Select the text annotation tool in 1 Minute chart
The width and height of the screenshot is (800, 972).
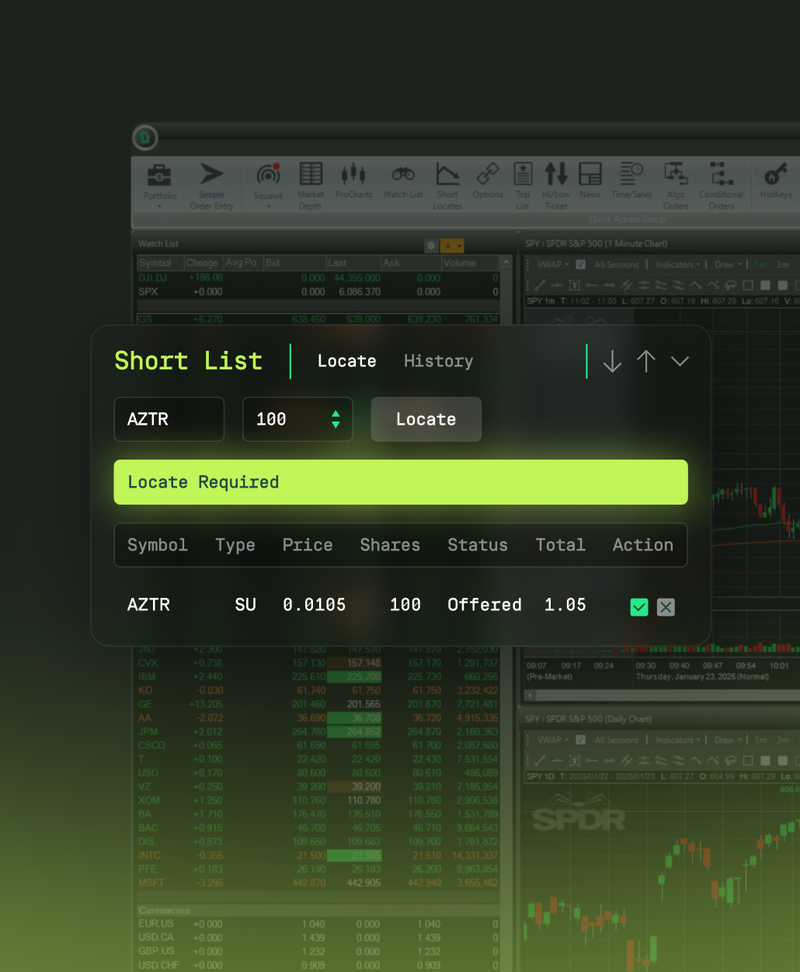point(574,285)
